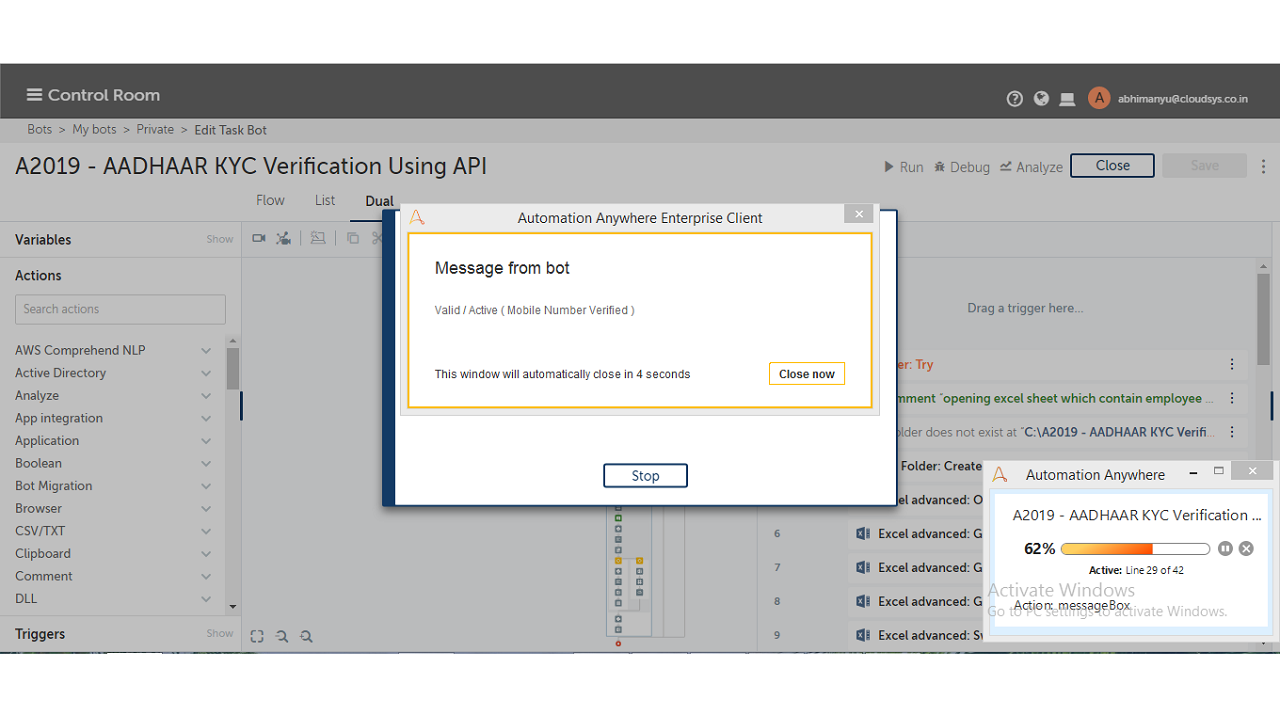Show the Variables panel

point(220,240)
